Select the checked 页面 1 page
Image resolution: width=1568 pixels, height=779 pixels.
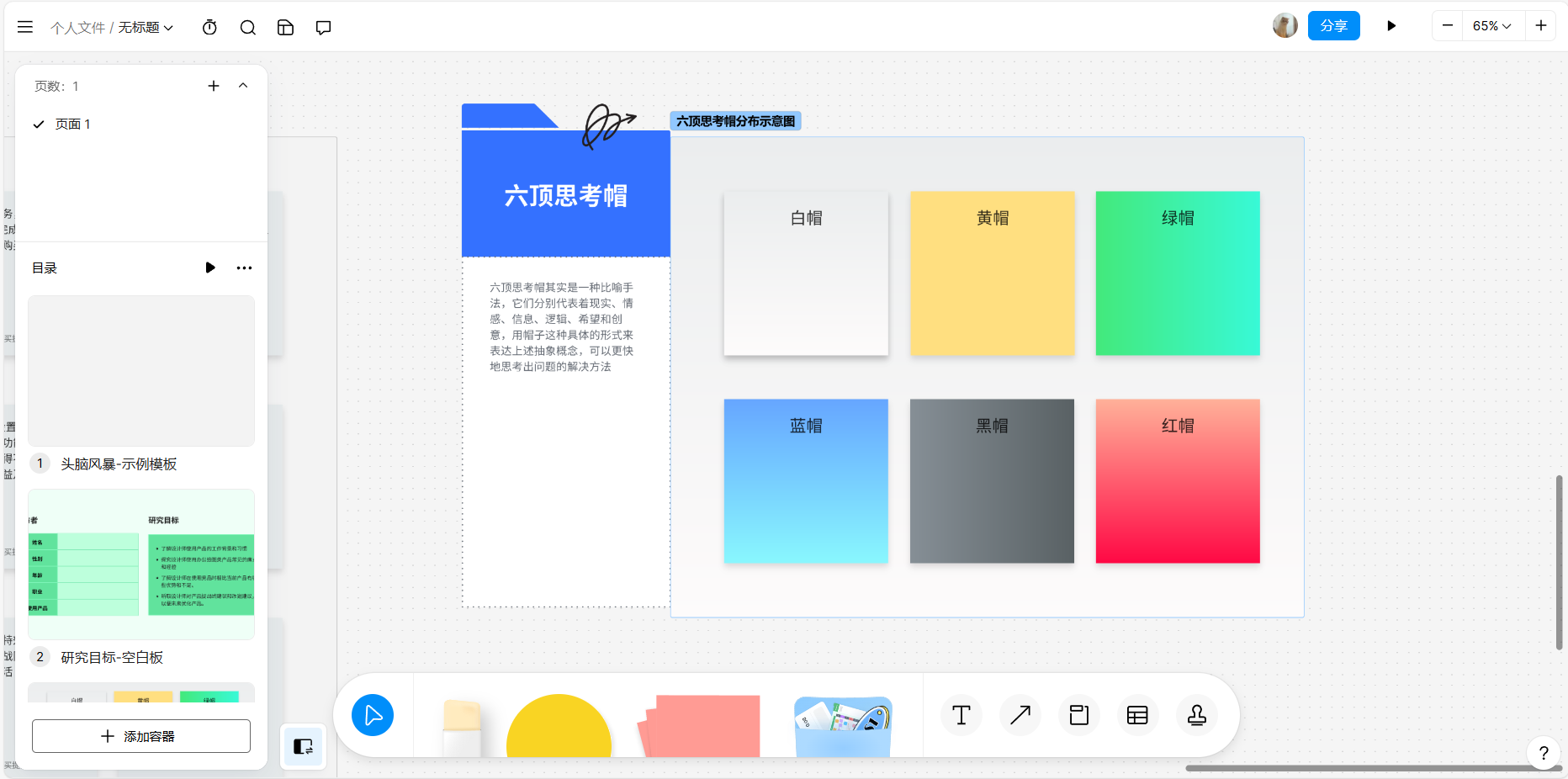72,125
